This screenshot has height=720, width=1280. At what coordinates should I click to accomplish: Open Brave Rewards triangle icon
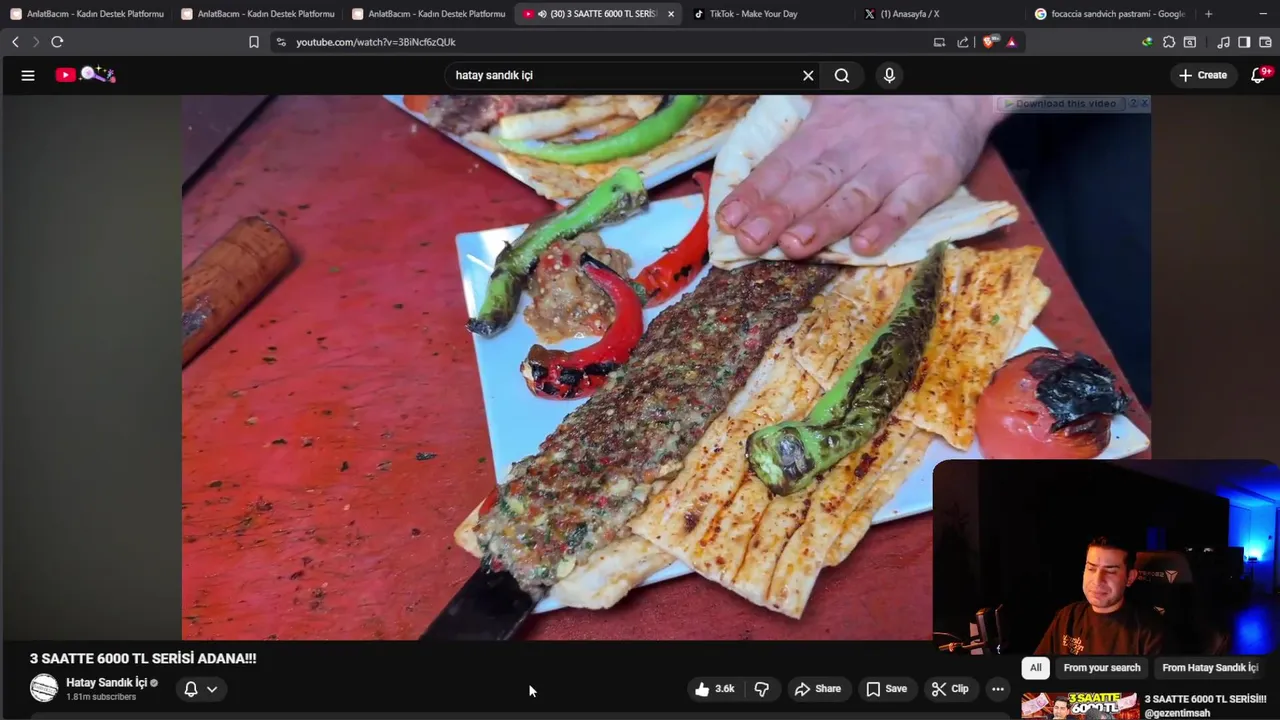point(1011,42)
